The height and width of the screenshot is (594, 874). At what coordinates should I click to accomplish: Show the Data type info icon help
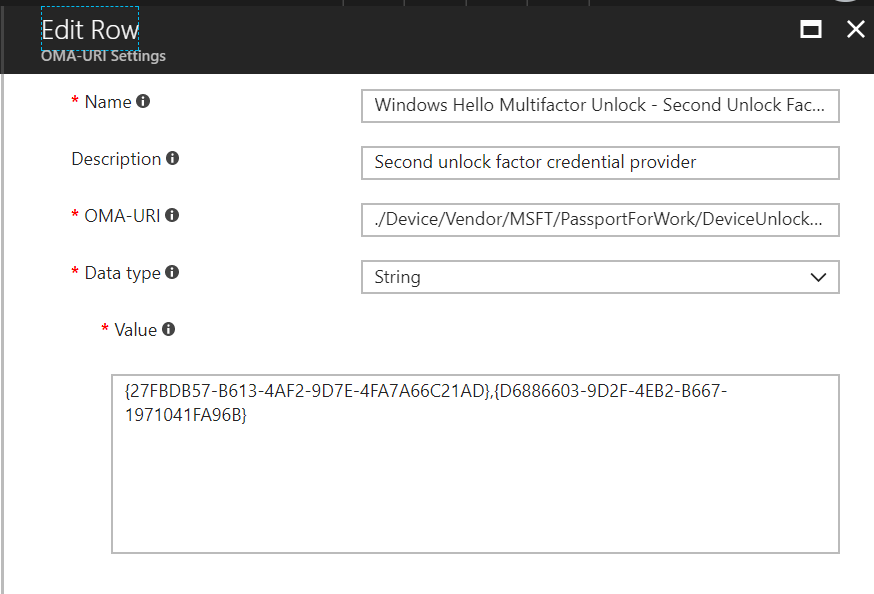[x=172, y=272]
